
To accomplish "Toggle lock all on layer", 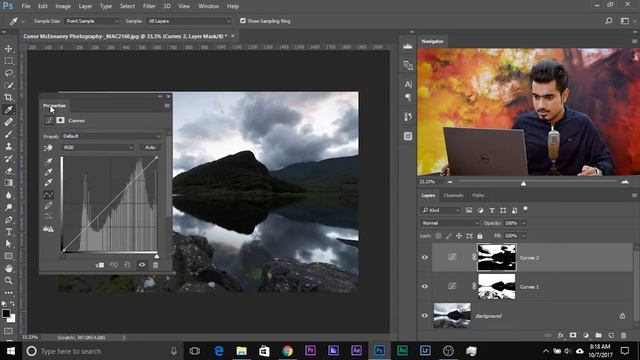I will [x=480, y=236].
